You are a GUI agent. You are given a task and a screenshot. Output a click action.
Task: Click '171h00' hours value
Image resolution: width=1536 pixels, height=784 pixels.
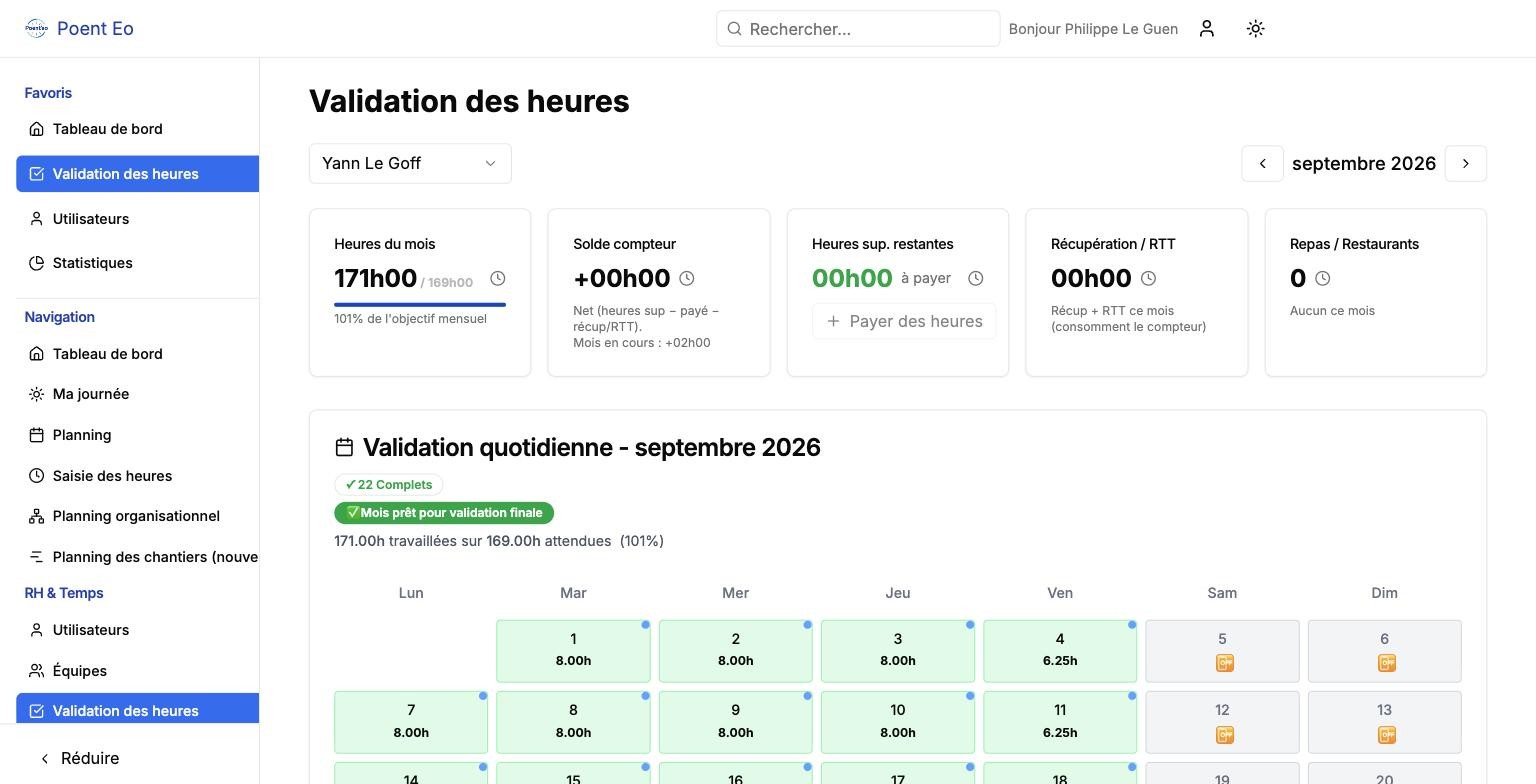click(x=376, y=279)
